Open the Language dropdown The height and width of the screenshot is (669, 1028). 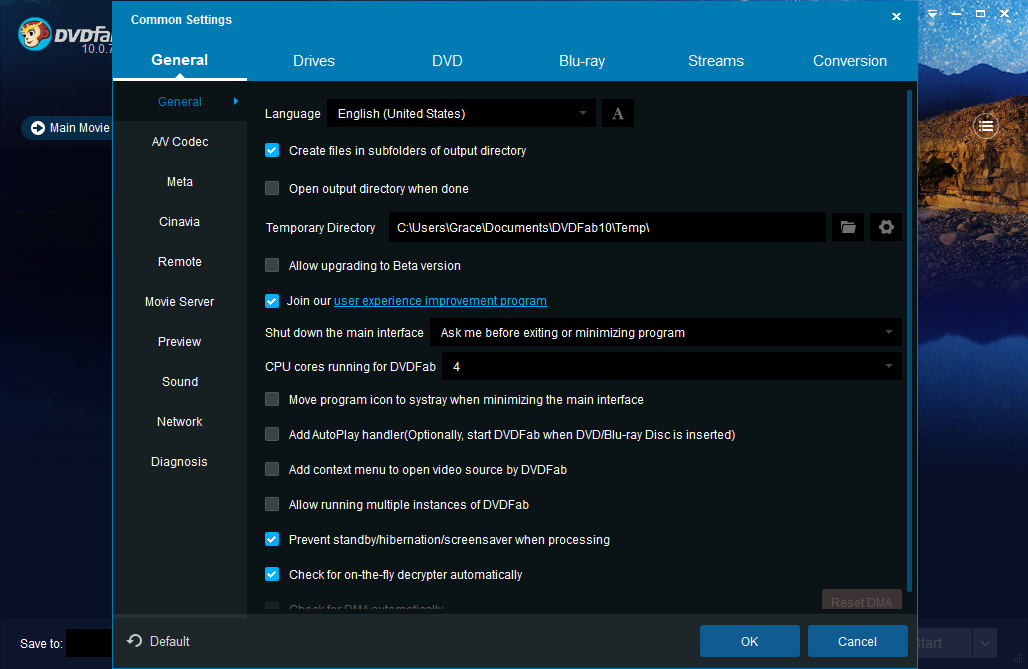[461, 113]
